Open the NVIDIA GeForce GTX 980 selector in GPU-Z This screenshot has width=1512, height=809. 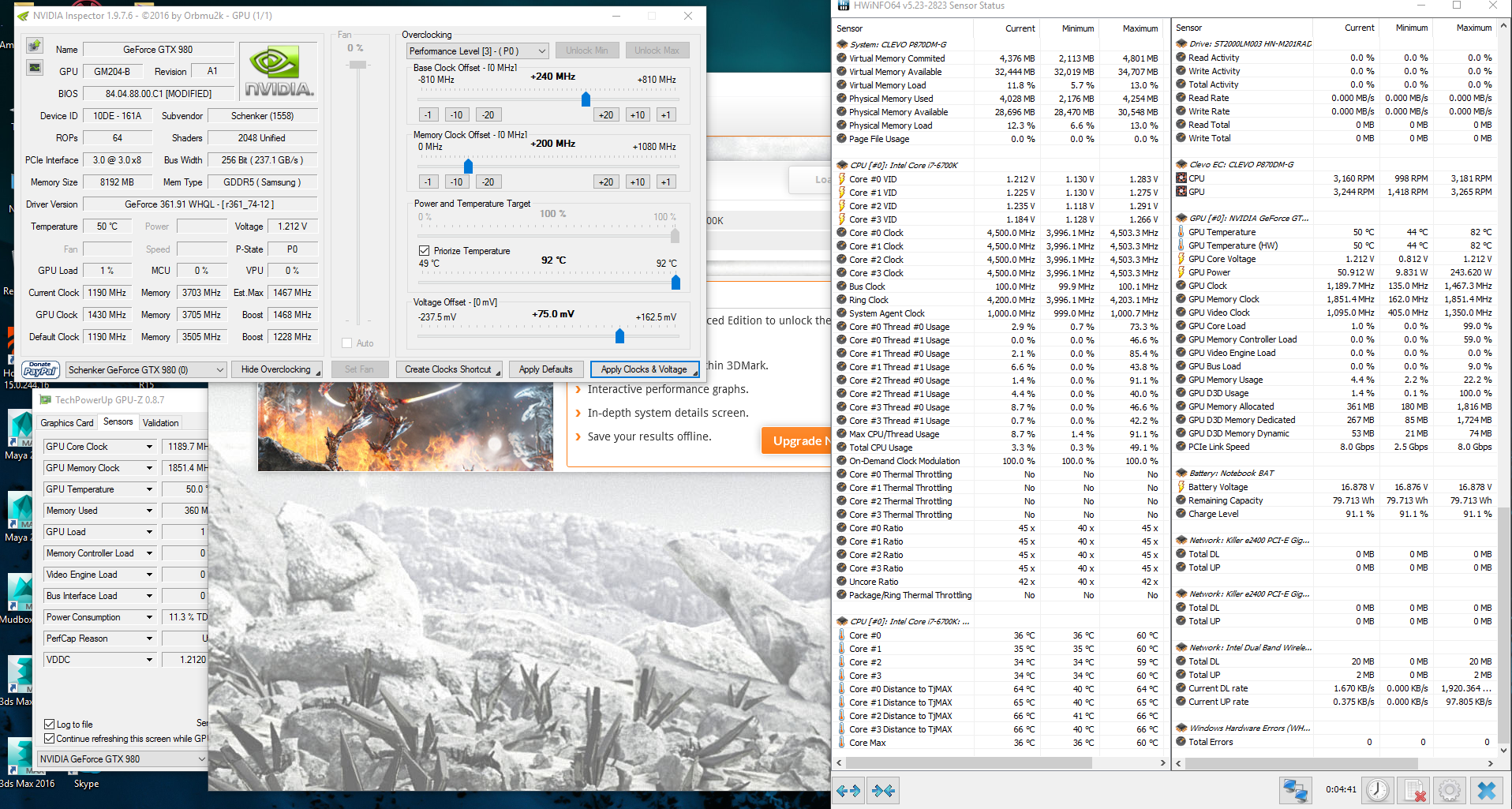[122, 759]
